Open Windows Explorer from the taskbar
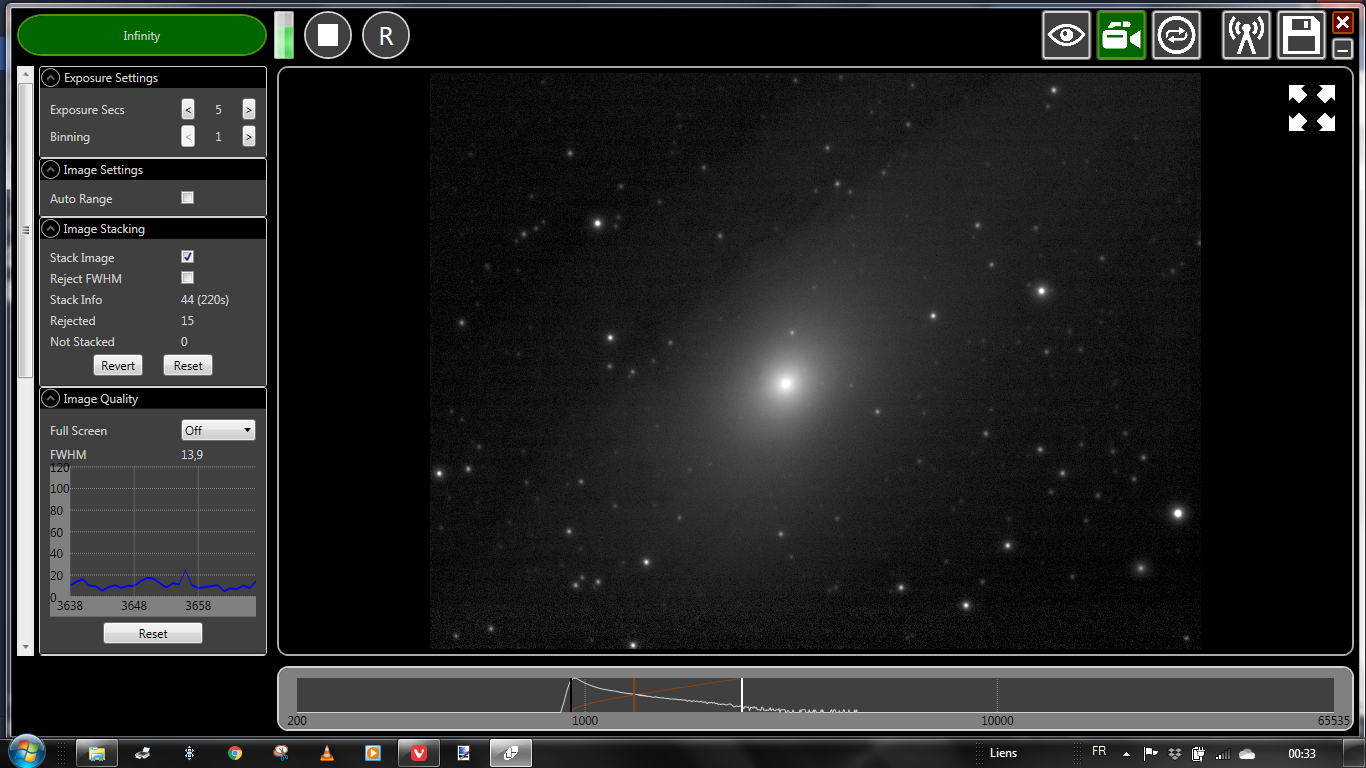 pos(97,753)
